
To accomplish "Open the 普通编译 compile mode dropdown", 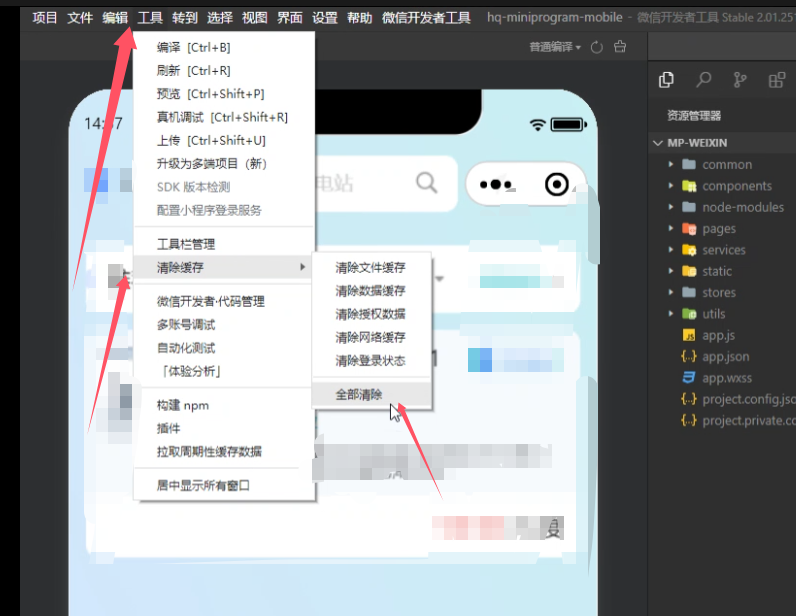I will pos(555,47).
